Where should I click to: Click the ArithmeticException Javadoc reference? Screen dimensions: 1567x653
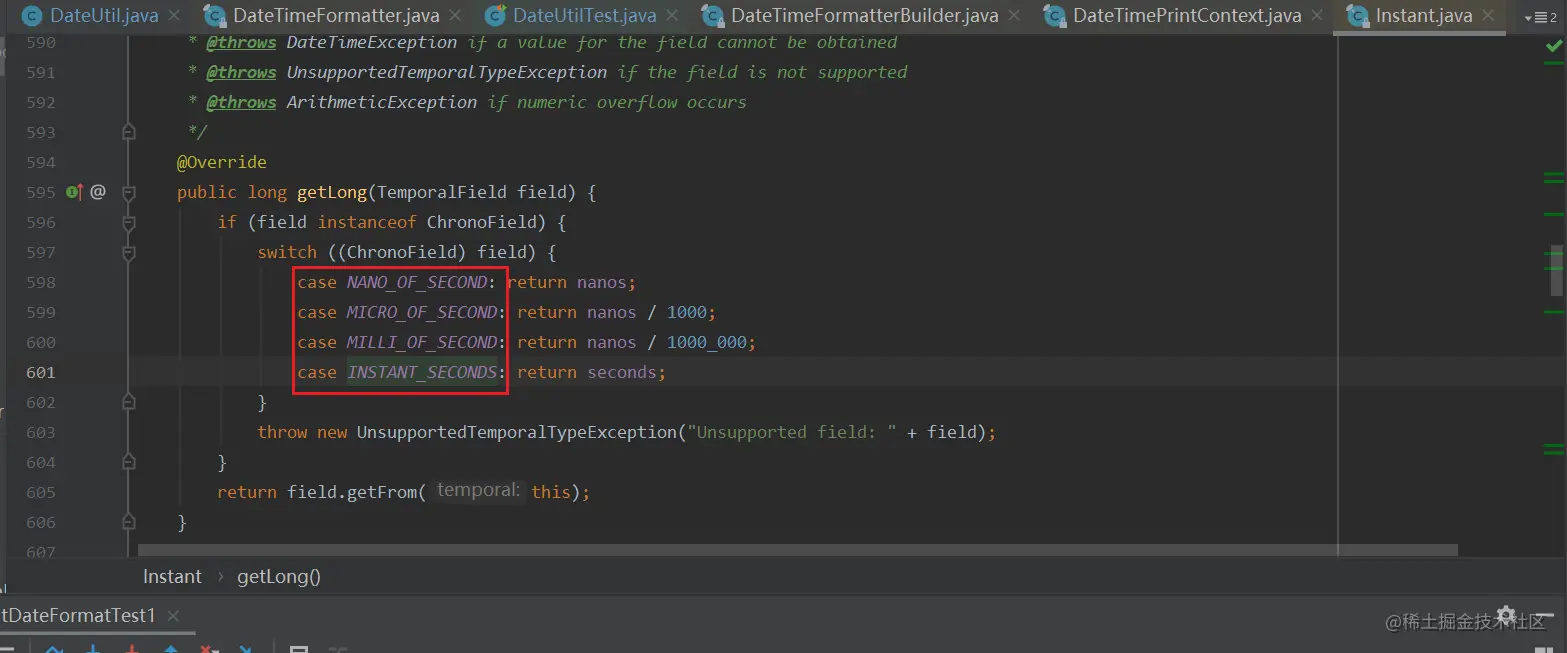click(381, 102)
